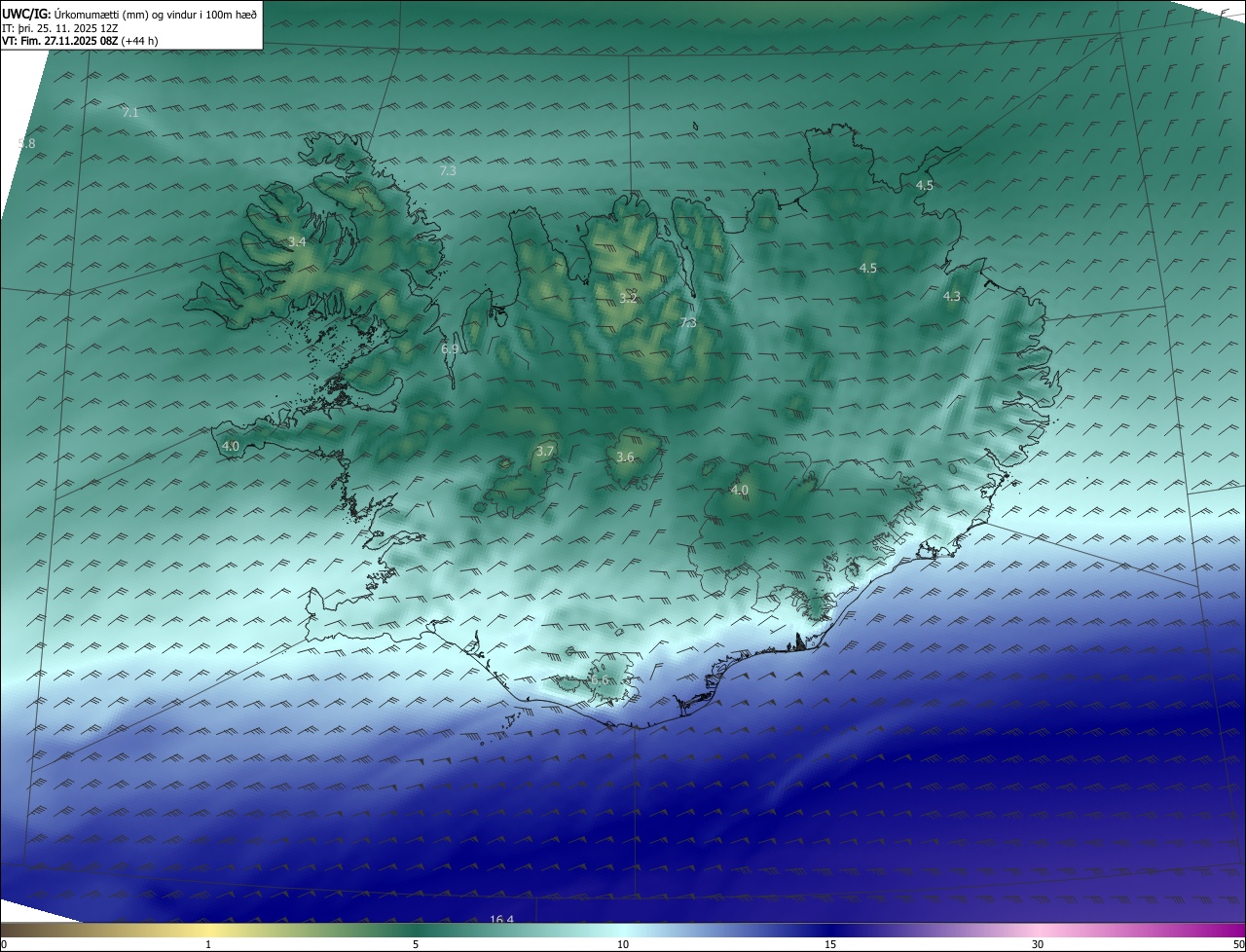The width and height of the screenshot is (1246, 952).
Task: Click the UWC/IG Úrkomumætti title line
Action: click(129, 13)
